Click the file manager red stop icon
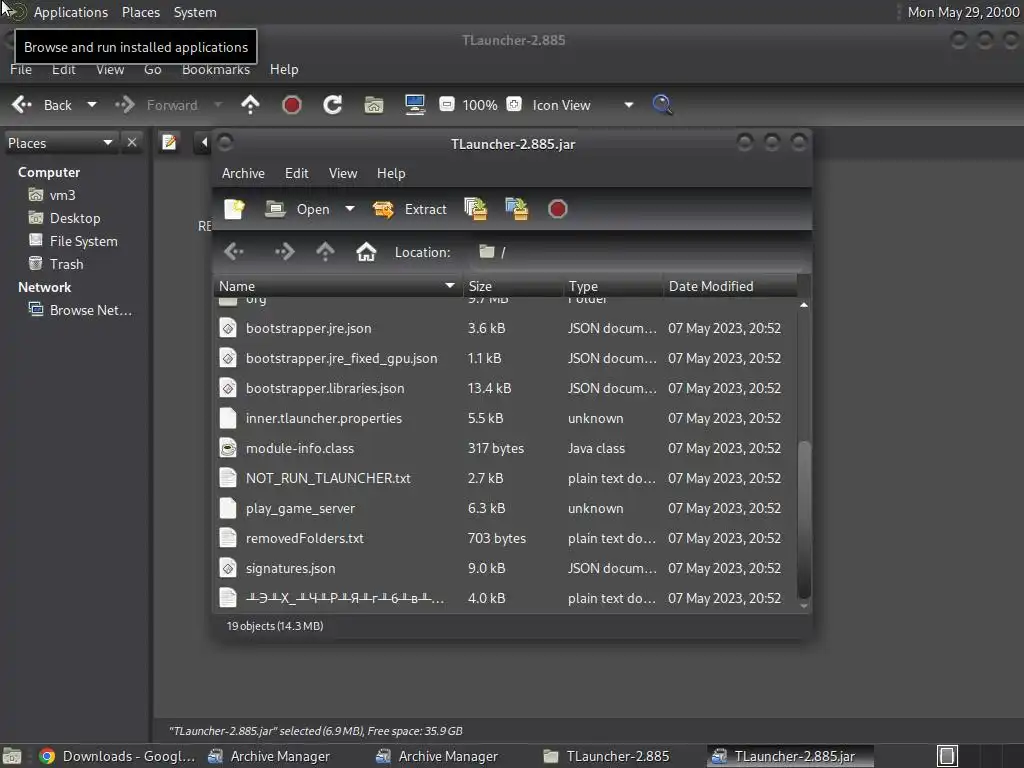Viewport: 1024px width, 768px height. [291, 104]
